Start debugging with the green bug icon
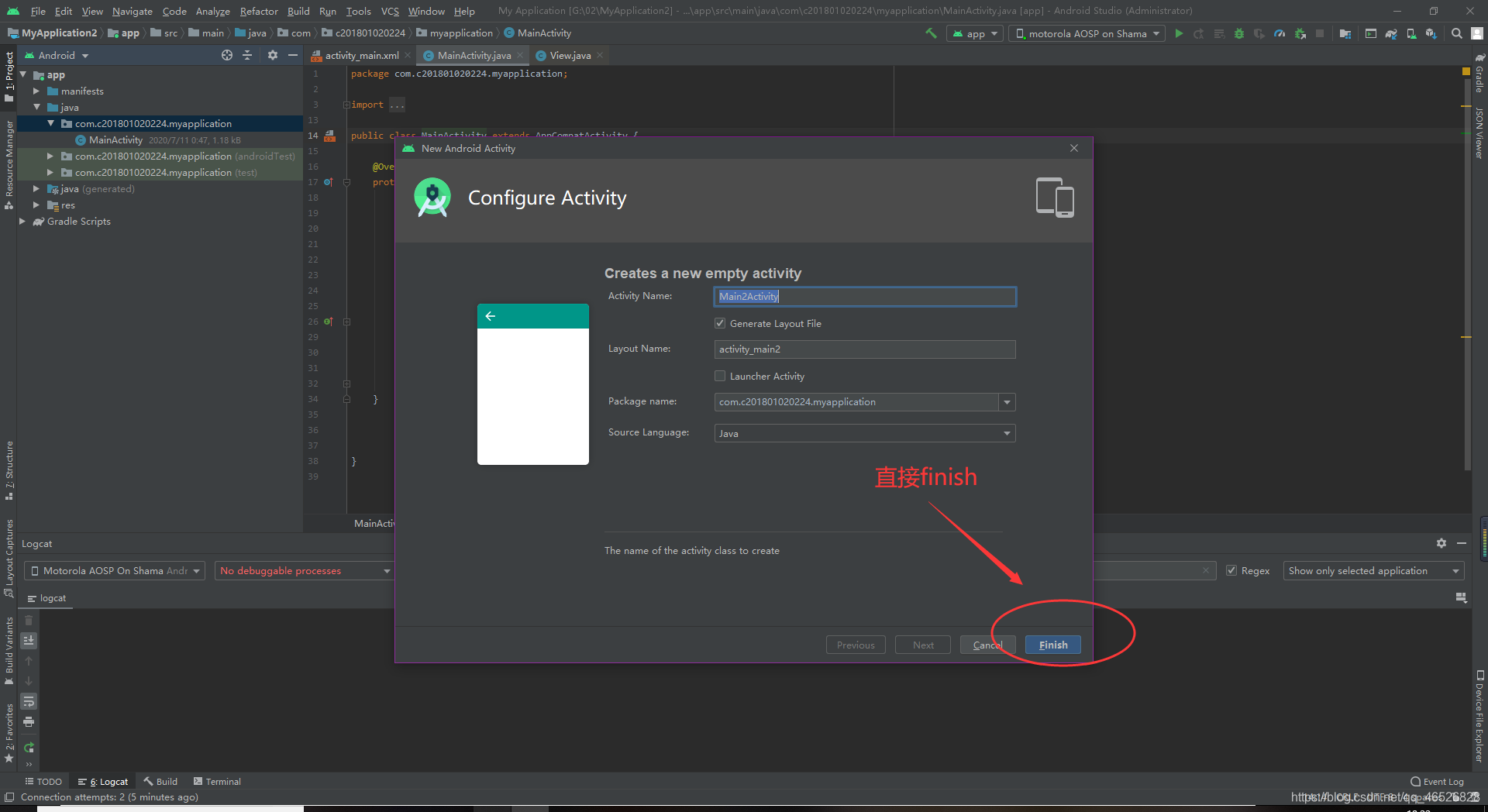Screen dimensions: 1488x812 pyautogui.click(x=1239, y=33)
